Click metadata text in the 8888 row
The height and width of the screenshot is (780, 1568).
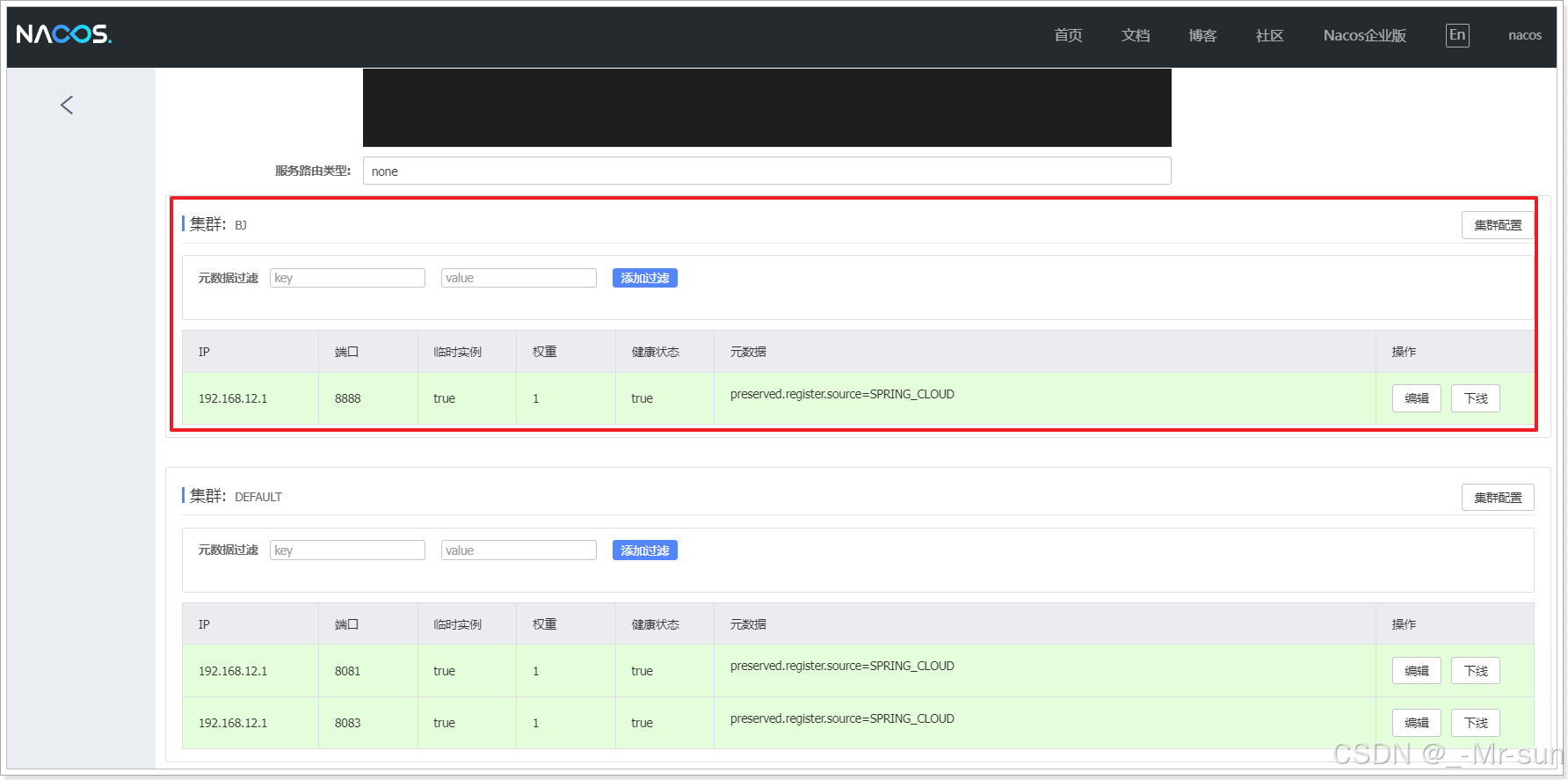coord(842,394)
